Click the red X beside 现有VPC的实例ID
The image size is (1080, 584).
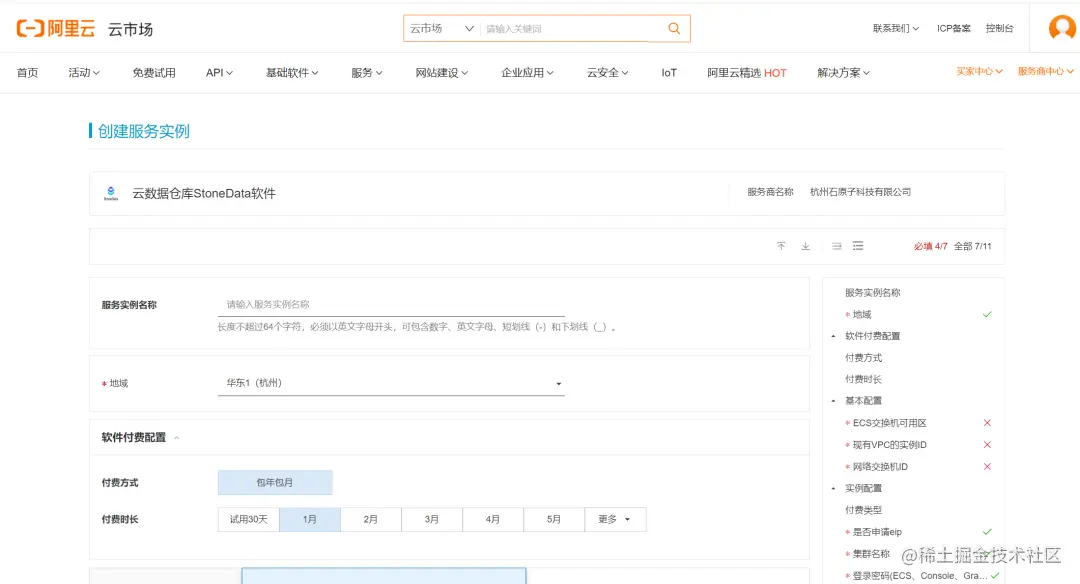(987, 445)
